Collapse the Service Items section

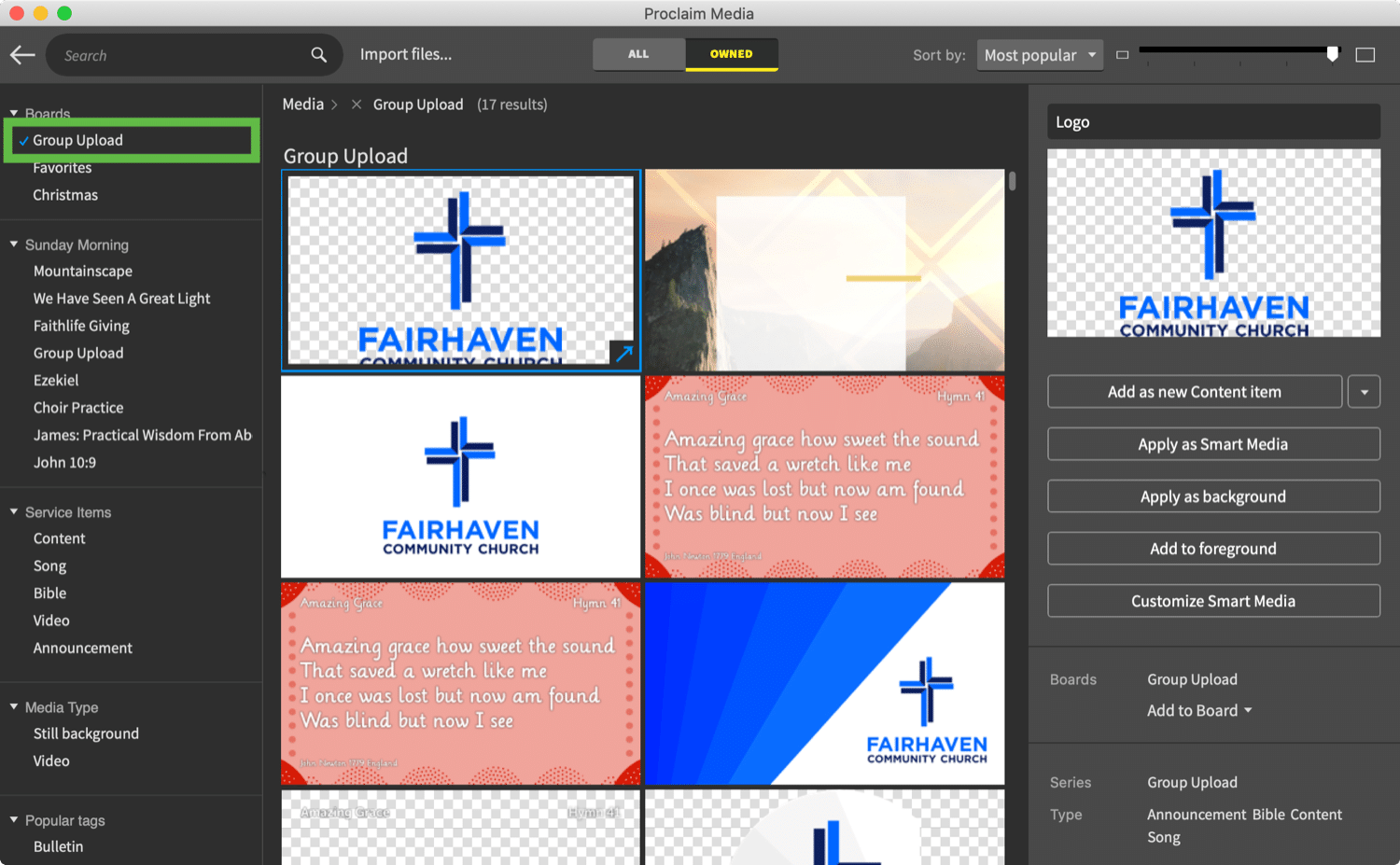coord(14,511)
